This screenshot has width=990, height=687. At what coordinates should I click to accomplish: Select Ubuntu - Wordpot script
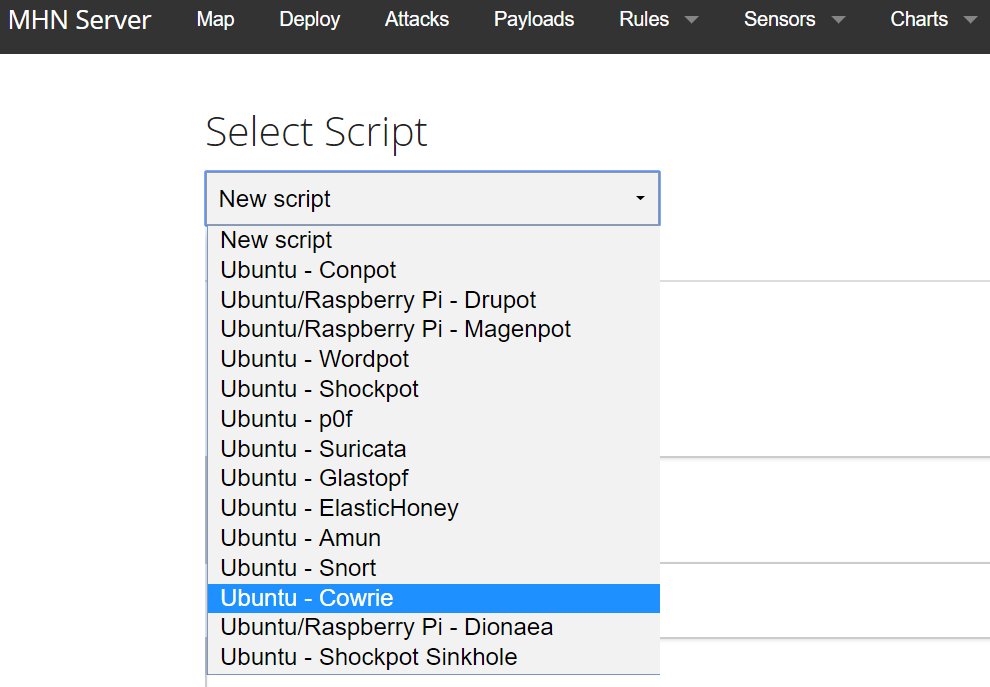(315, 359)
